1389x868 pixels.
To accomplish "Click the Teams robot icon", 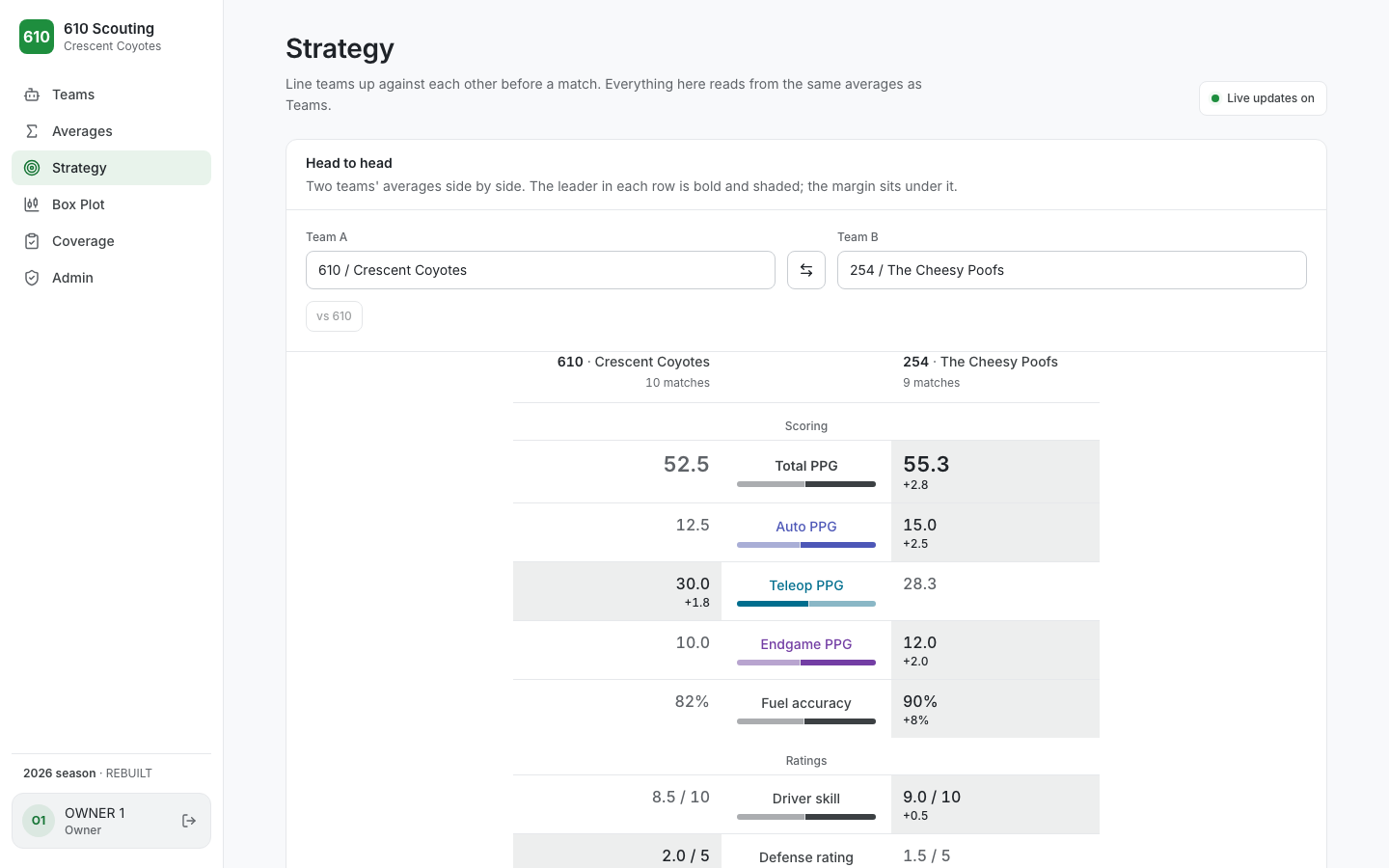I will click(x=32, y=95).
